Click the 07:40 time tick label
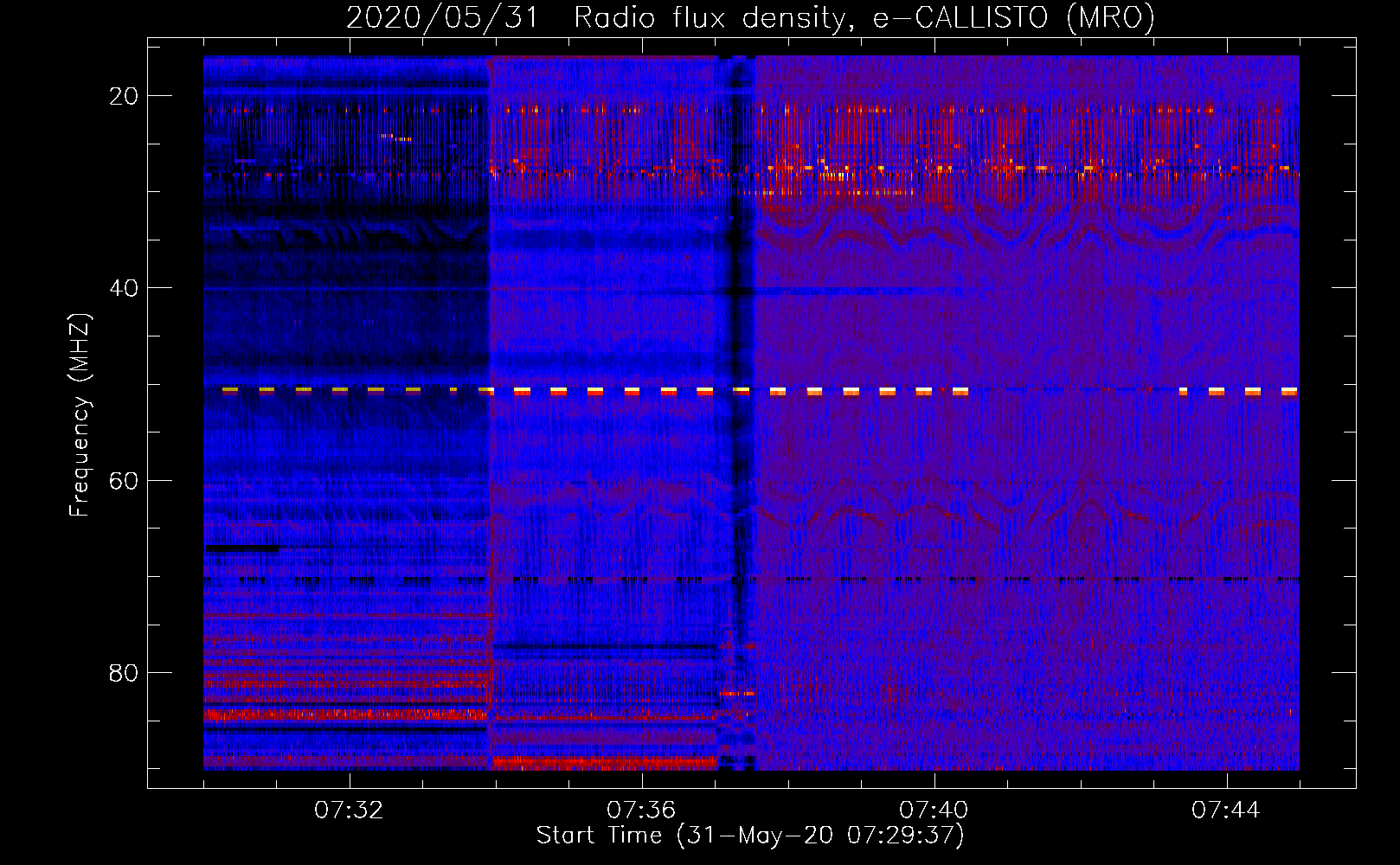The width and height of the screenshot is (1400, 865). (934, 811)
